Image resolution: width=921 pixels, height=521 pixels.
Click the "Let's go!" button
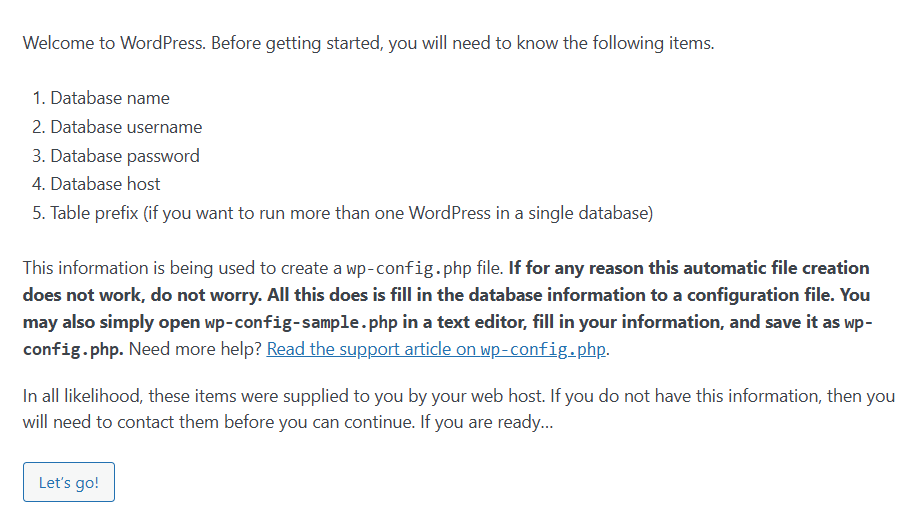[69, 482]
